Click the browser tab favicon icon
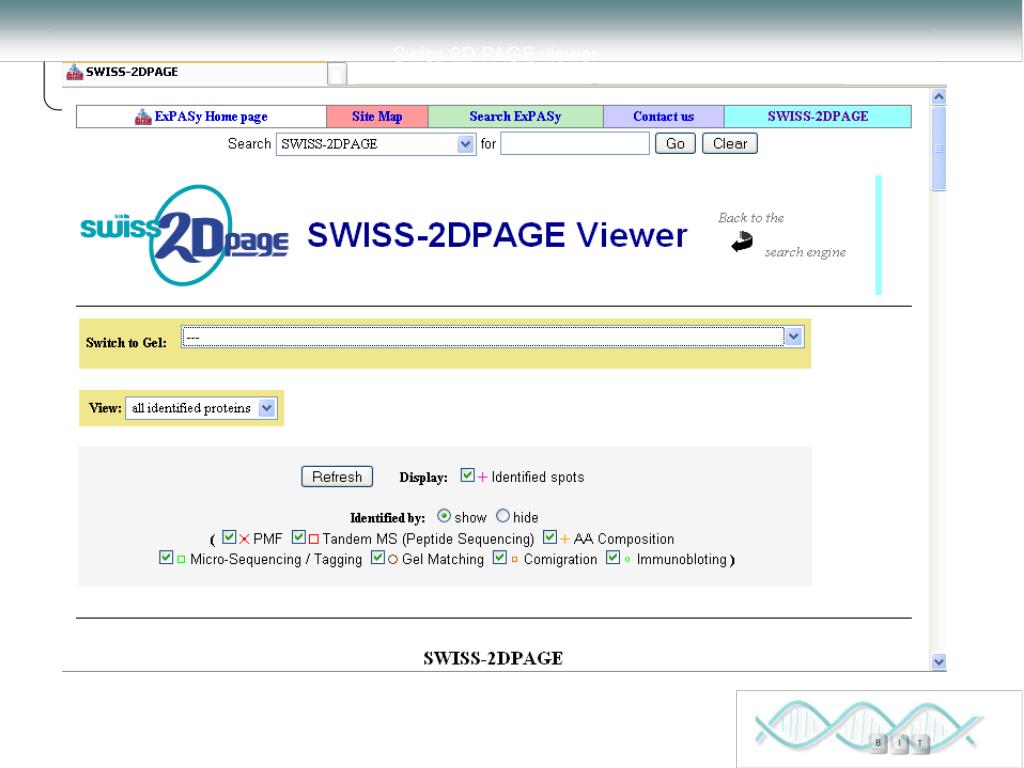The height and width of the screenshot is (768, 1024). click(x=74, y=72)
